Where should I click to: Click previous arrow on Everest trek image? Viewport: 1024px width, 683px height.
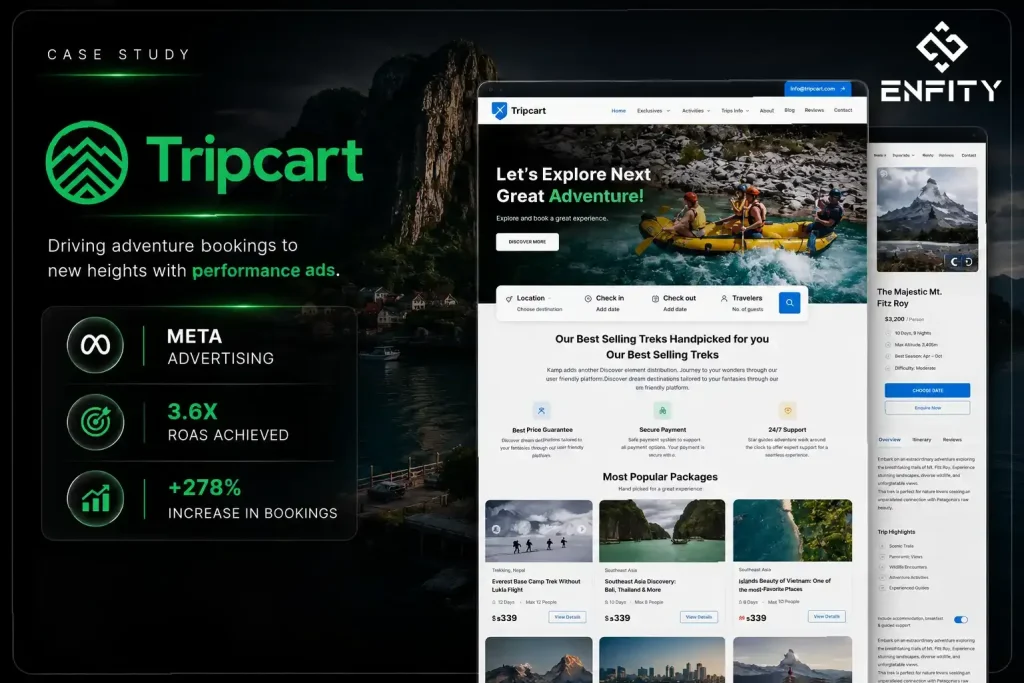click(496, 530)
